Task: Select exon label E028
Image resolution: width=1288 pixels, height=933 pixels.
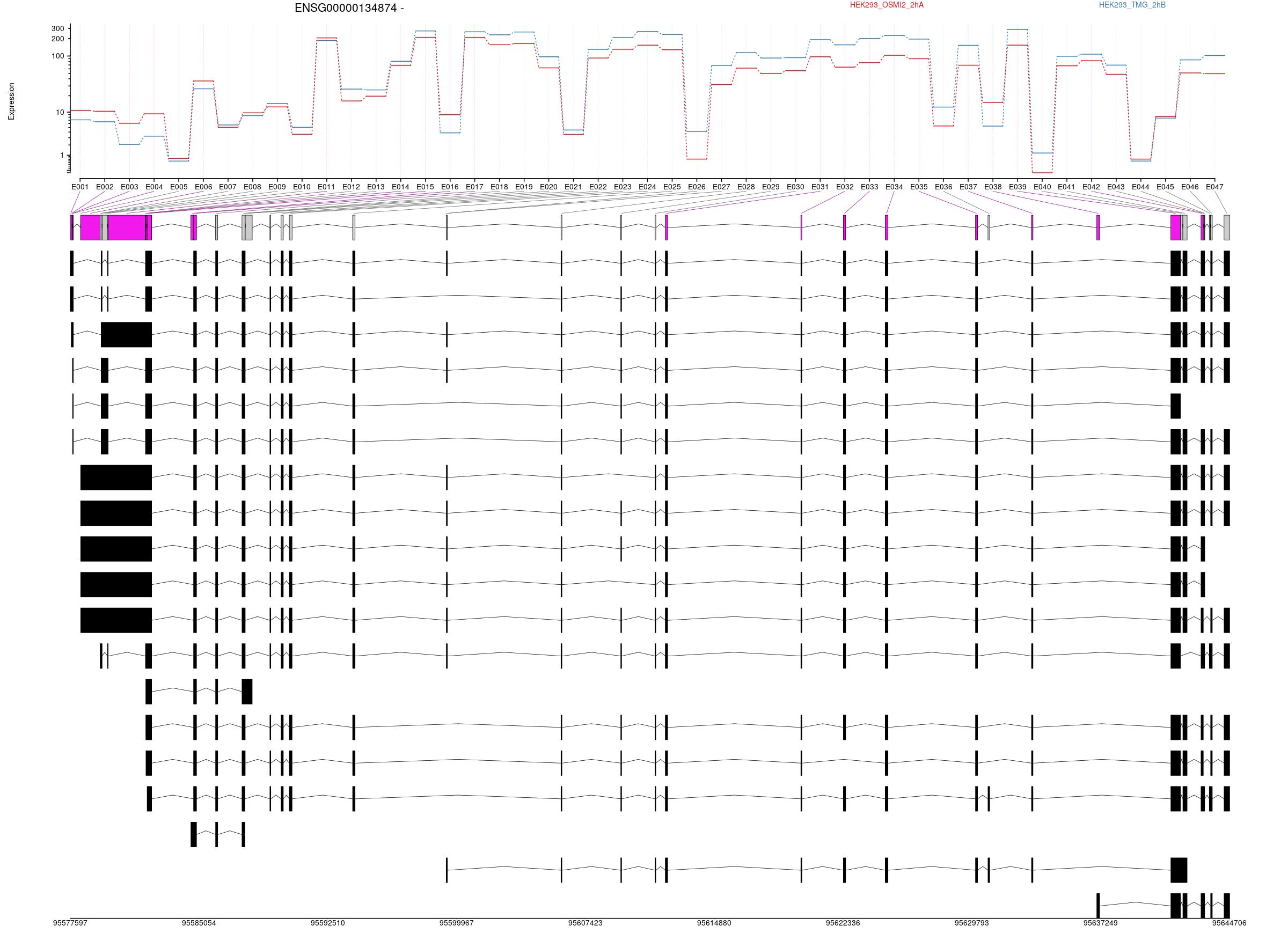Action: (x=746, y=187)
